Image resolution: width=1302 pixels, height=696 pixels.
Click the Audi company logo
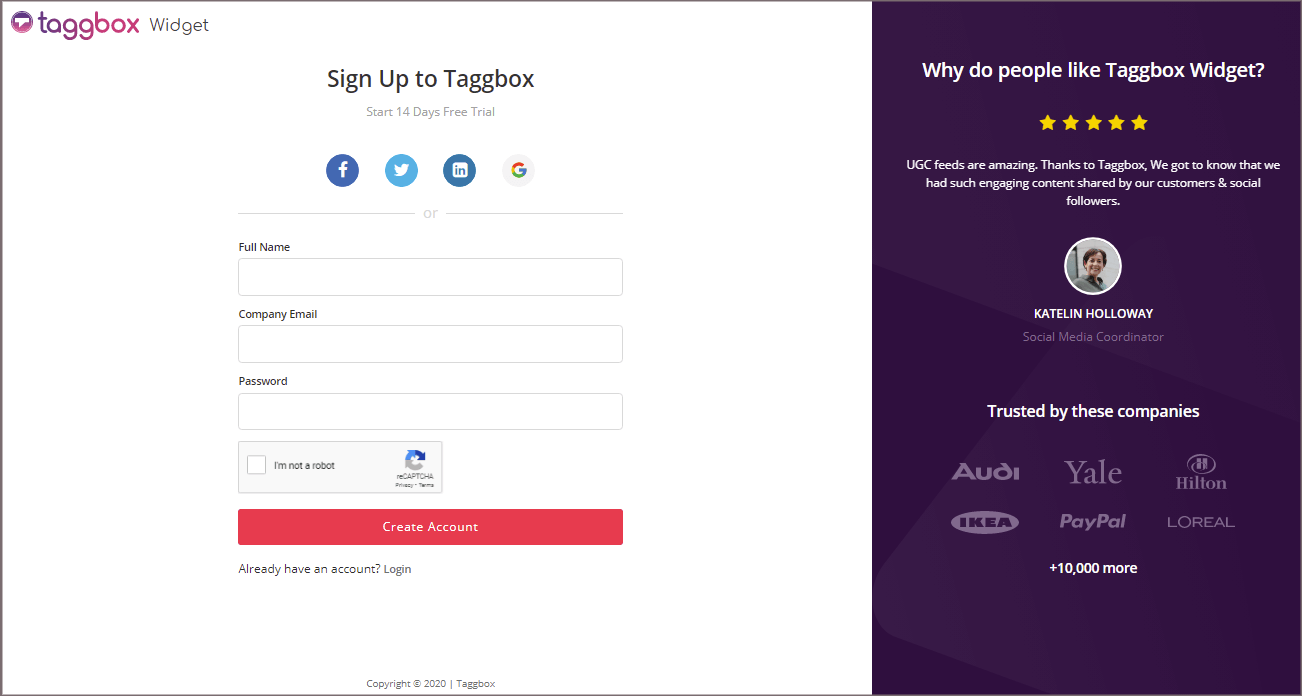(985, 471)
